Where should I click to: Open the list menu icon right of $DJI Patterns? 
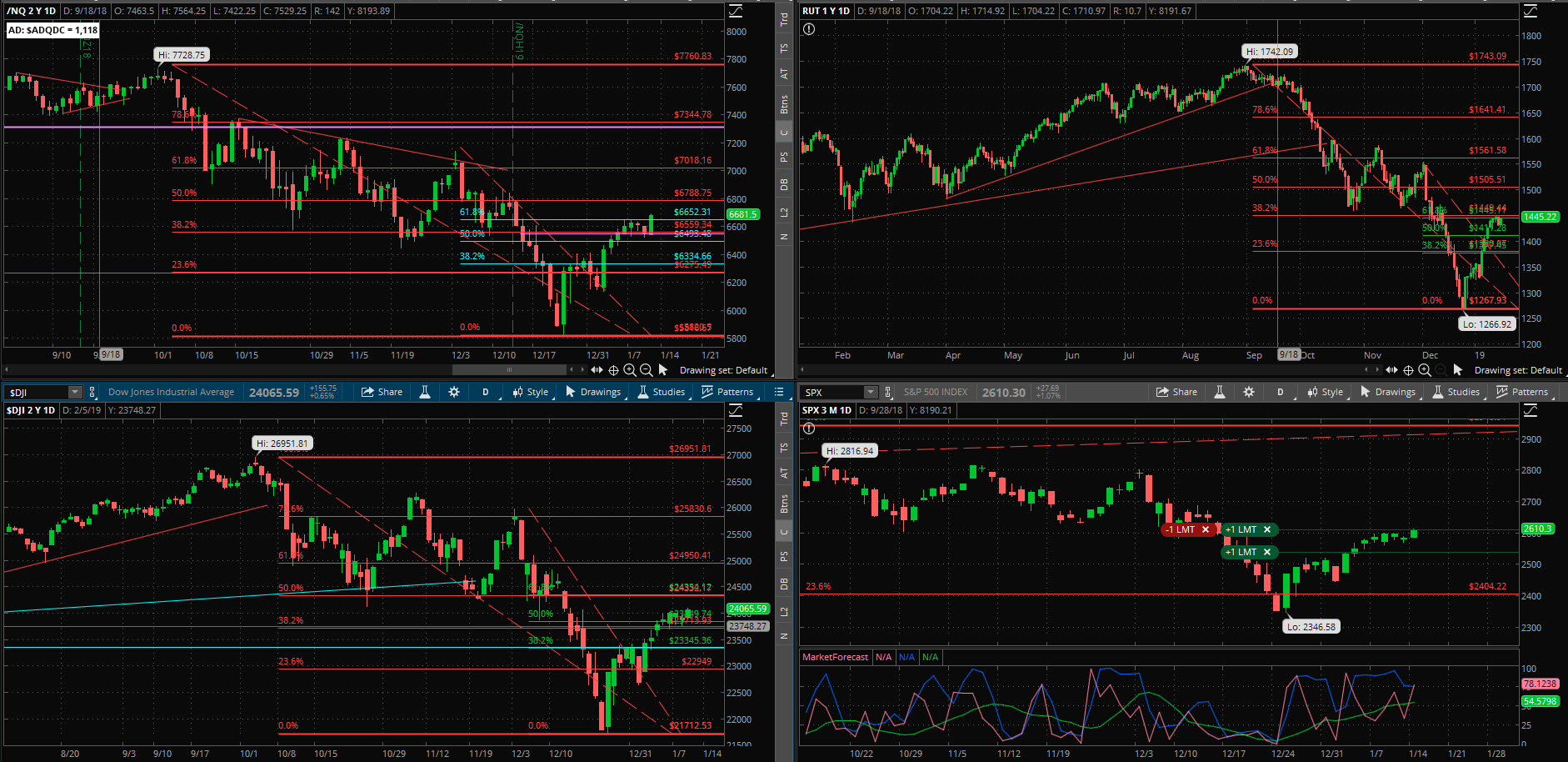(779, 392)
